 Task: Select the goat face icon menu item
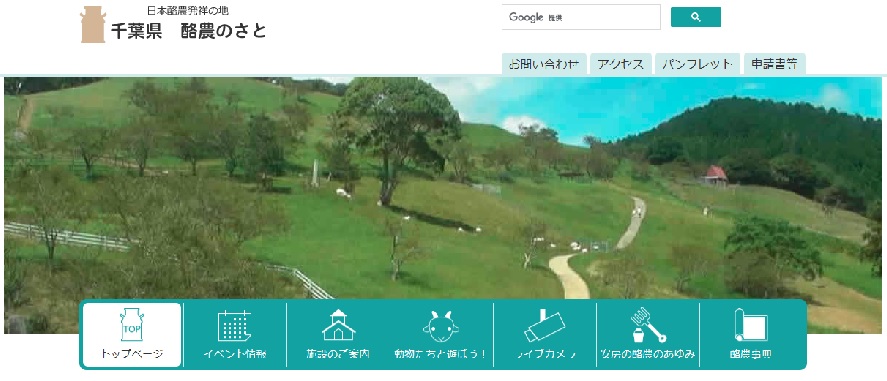[x=441, y=335]
